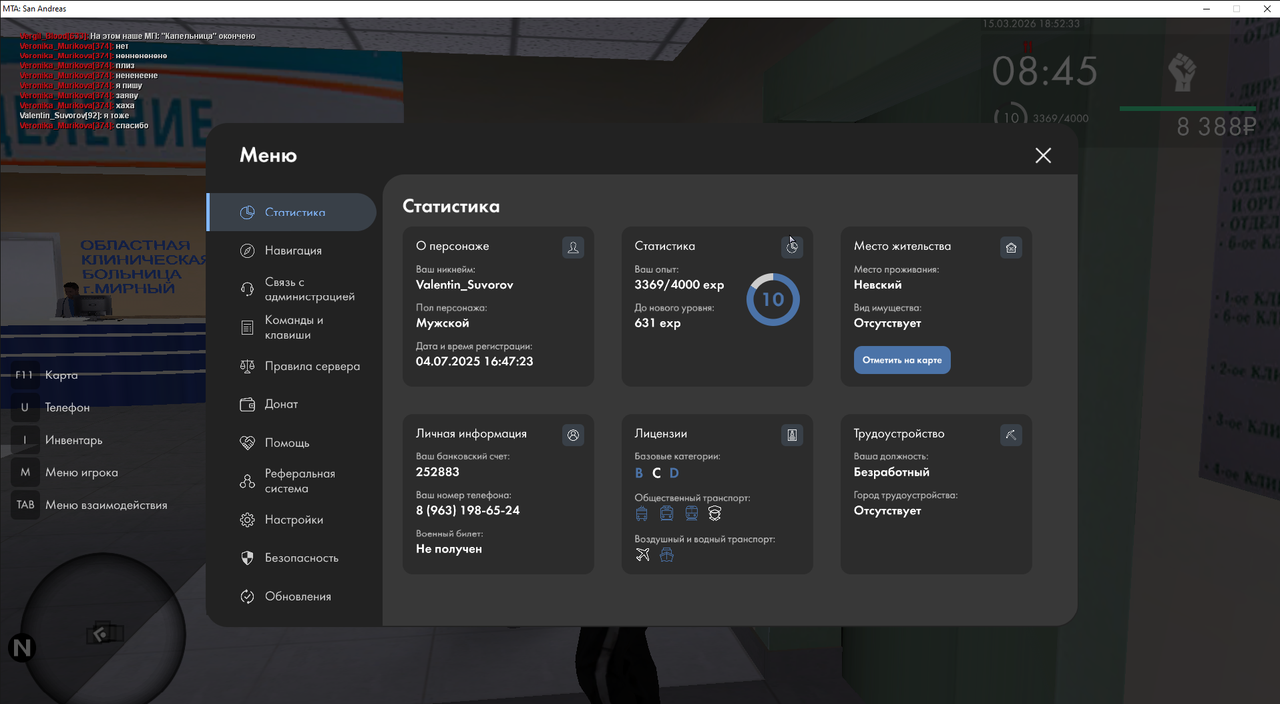The width and height of the screenshot is (1280, 704).
Task: Click registration date 04.07.2025 16:47:23
Action: [x=475, y=361]
